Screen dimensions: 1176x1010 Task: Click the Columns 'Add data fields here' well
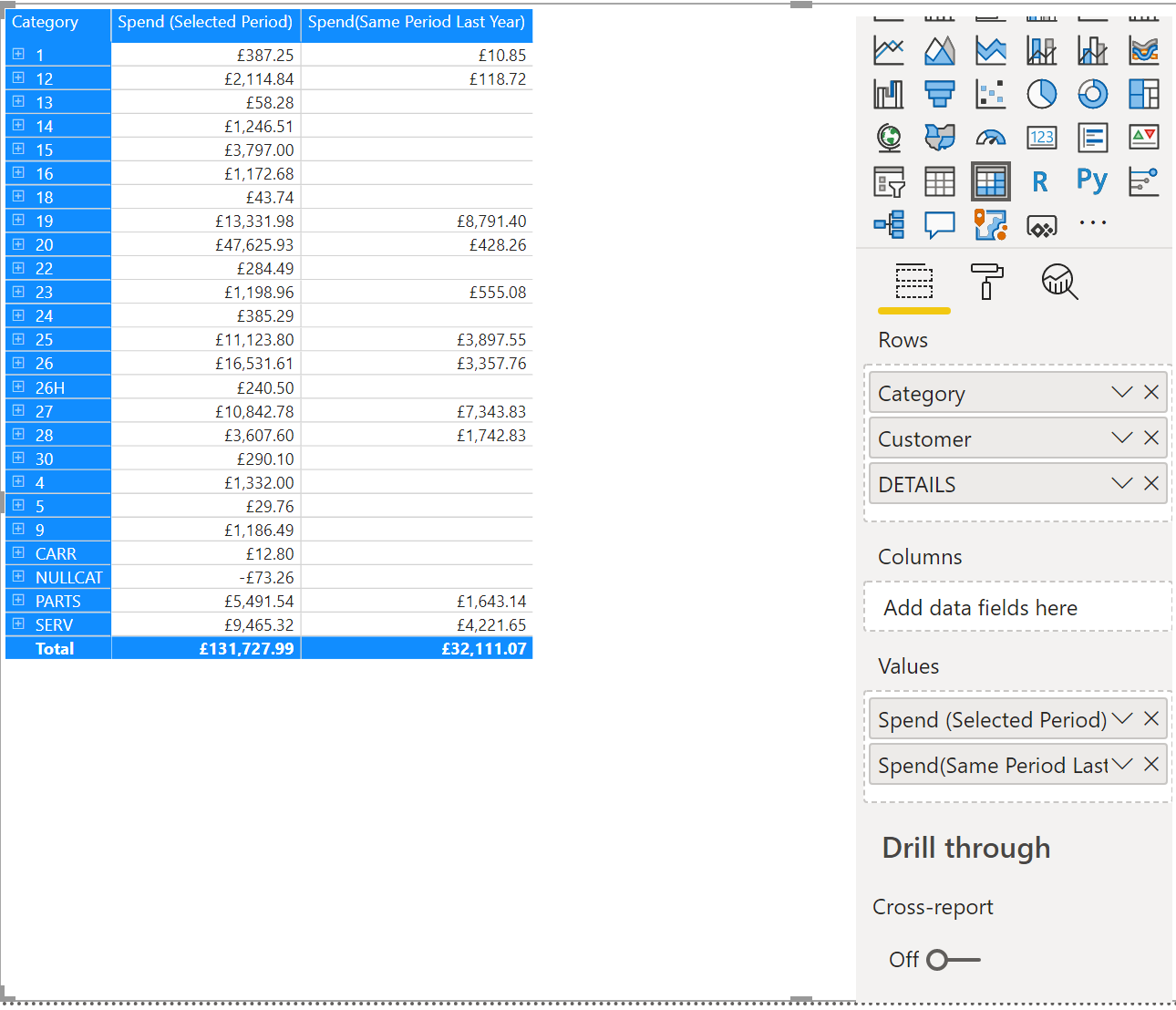[x=1016, y=607]
